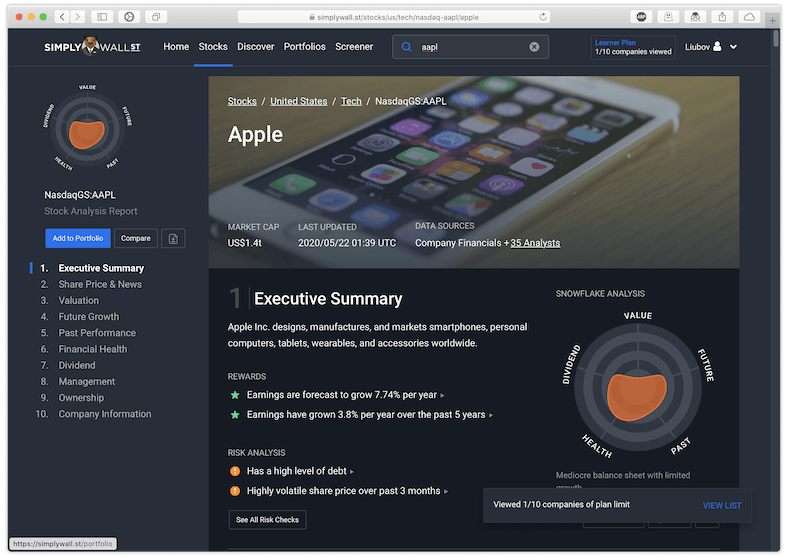Click the search magnifier icon
Image resolution: width=788 pixels, height=557 pixels.
(x=407, y=47)
